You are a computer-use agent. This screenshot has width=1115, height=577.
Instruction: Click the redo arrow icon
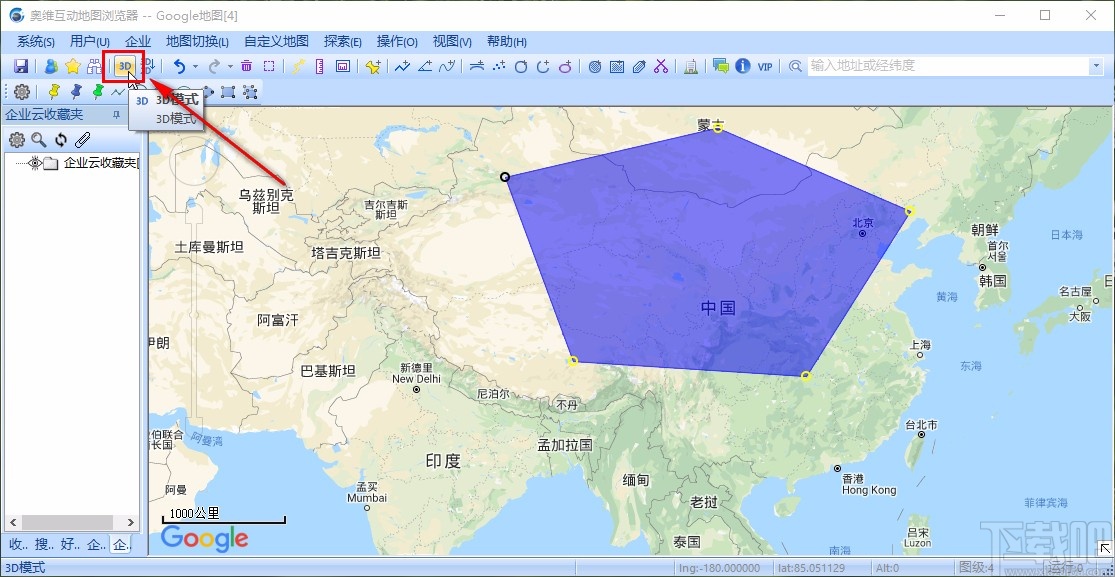click(214, 66)
